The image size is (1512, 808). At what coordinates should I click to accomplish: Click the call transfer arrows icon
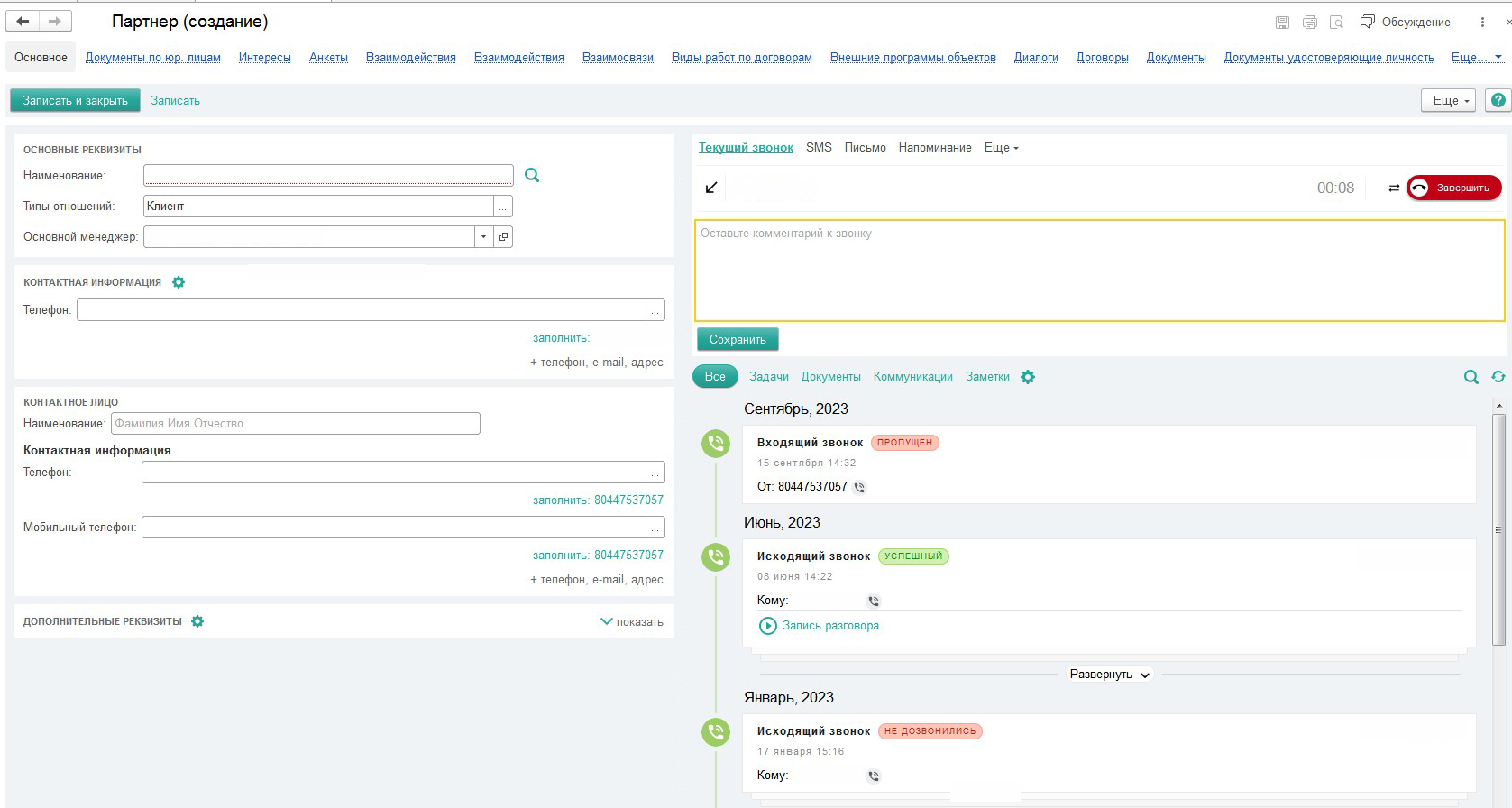click(1394, 188)
